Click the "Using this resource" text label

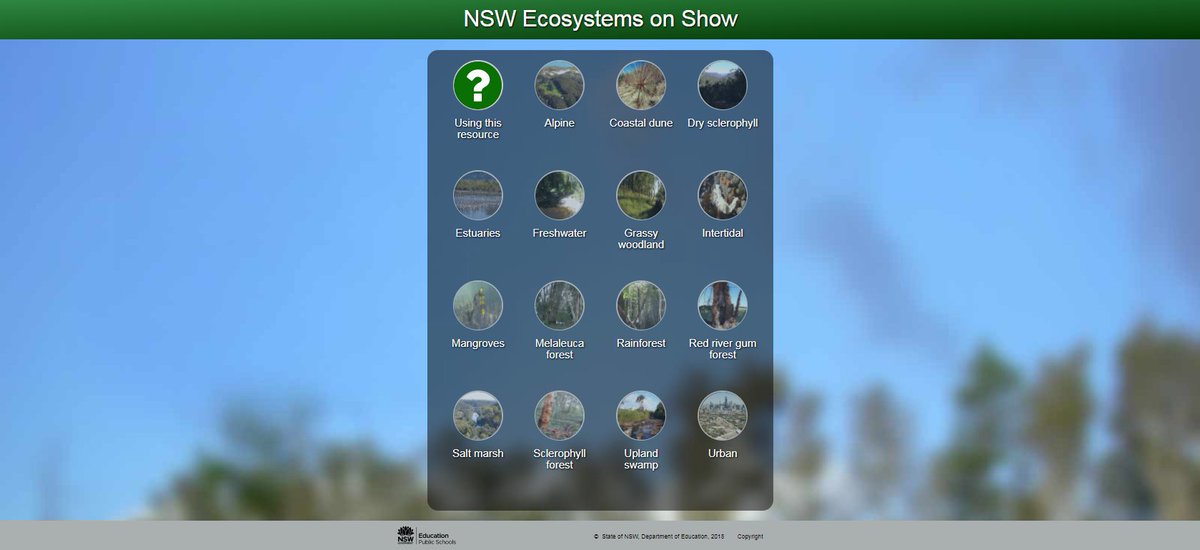pos(478,129)
